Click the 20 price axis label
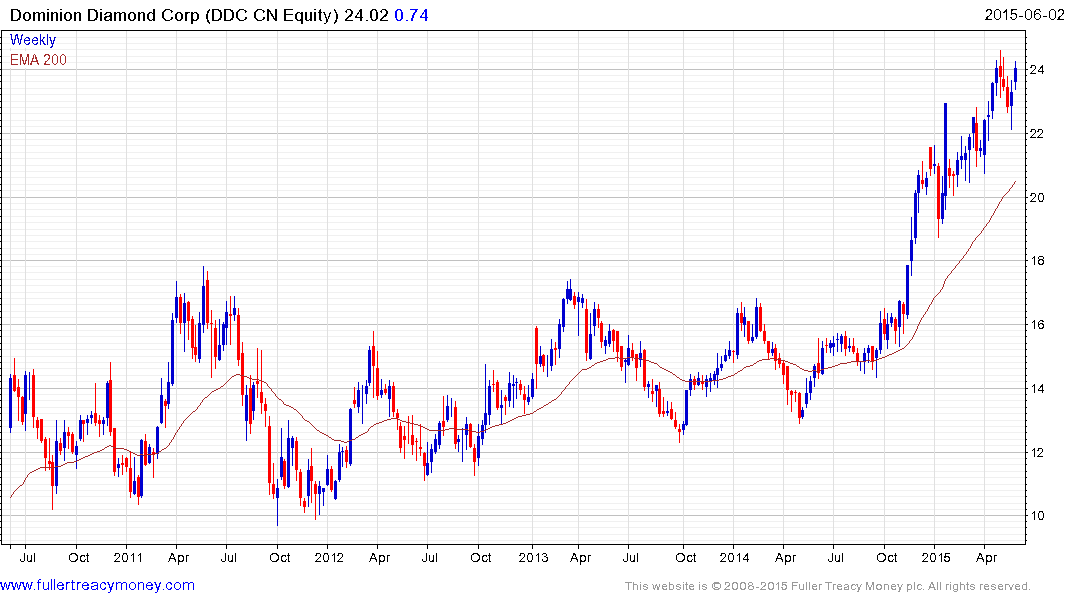The height and width of the screenshot is (600, 1075). point(1037,197)
